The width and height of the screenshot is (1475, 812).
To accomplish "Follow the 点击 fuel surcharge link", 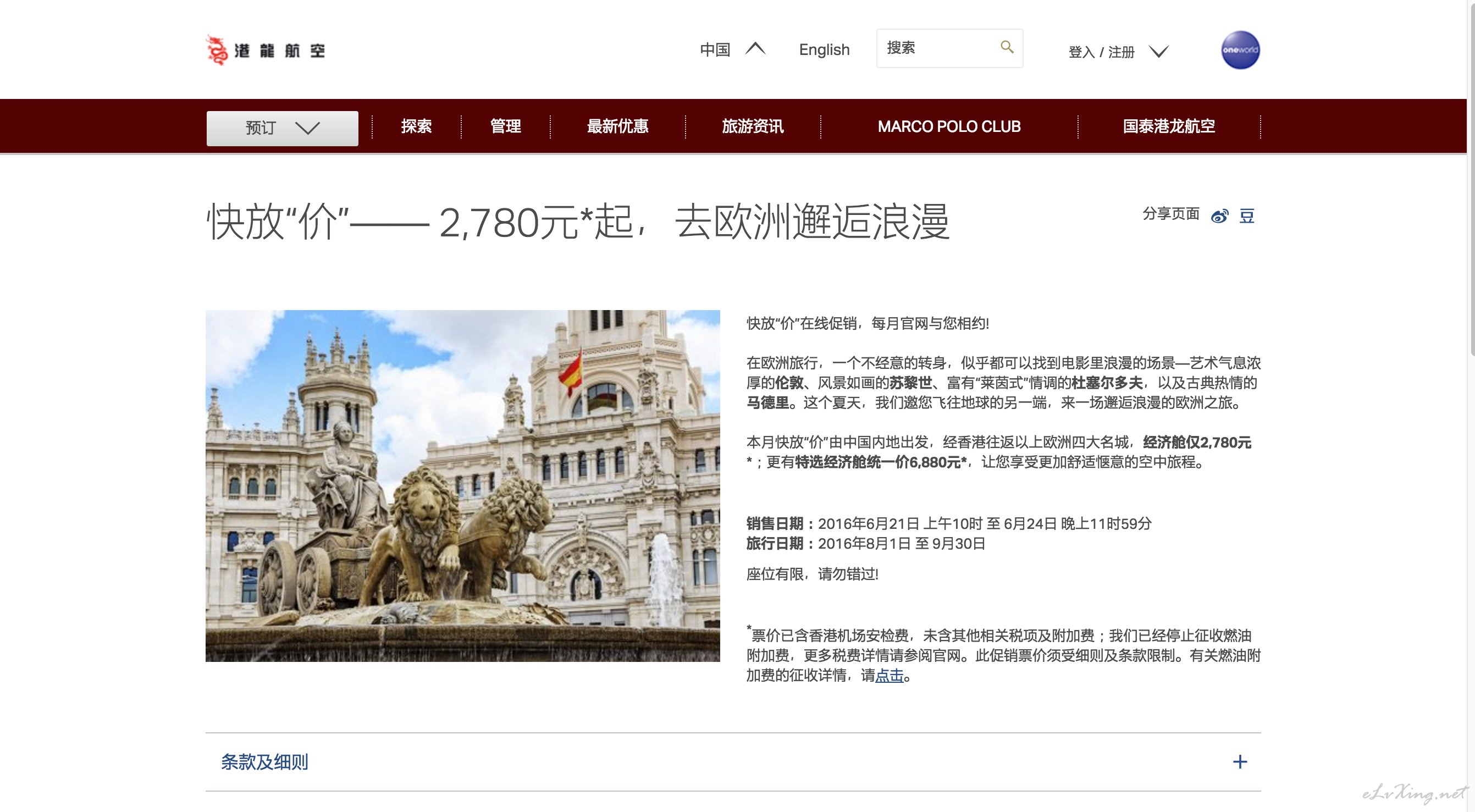I will (x=890, y=676).
